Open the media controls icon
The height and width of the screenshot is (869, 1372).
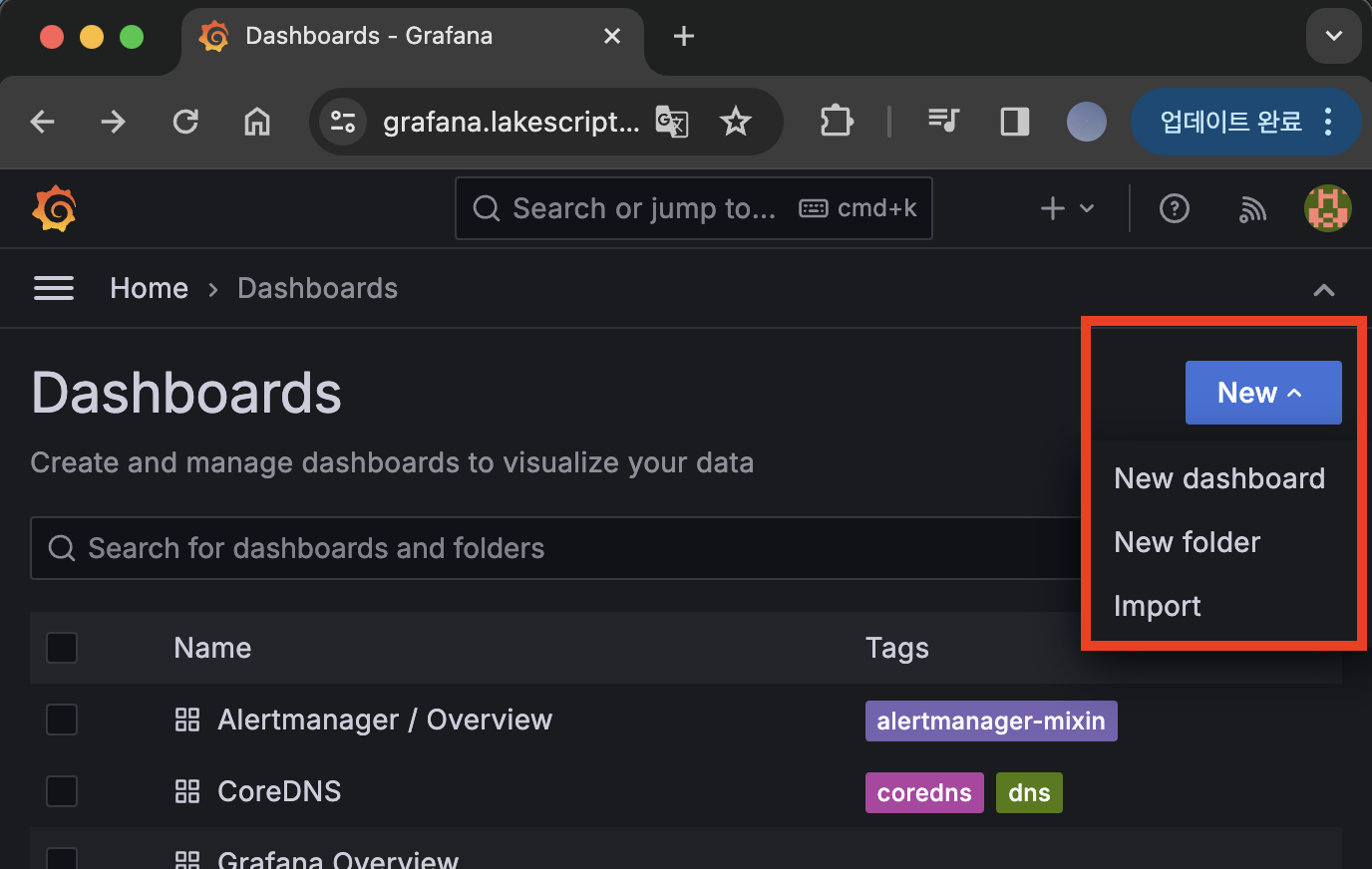943,122
